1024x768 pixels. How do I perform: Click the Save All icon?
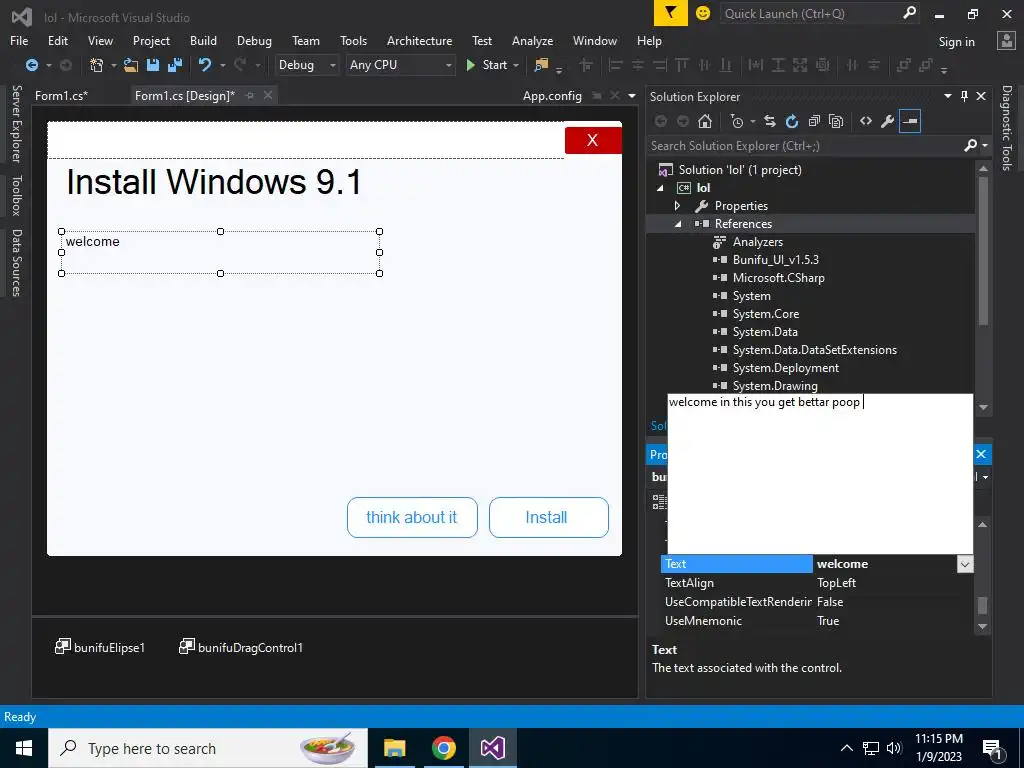click(174, 65)
